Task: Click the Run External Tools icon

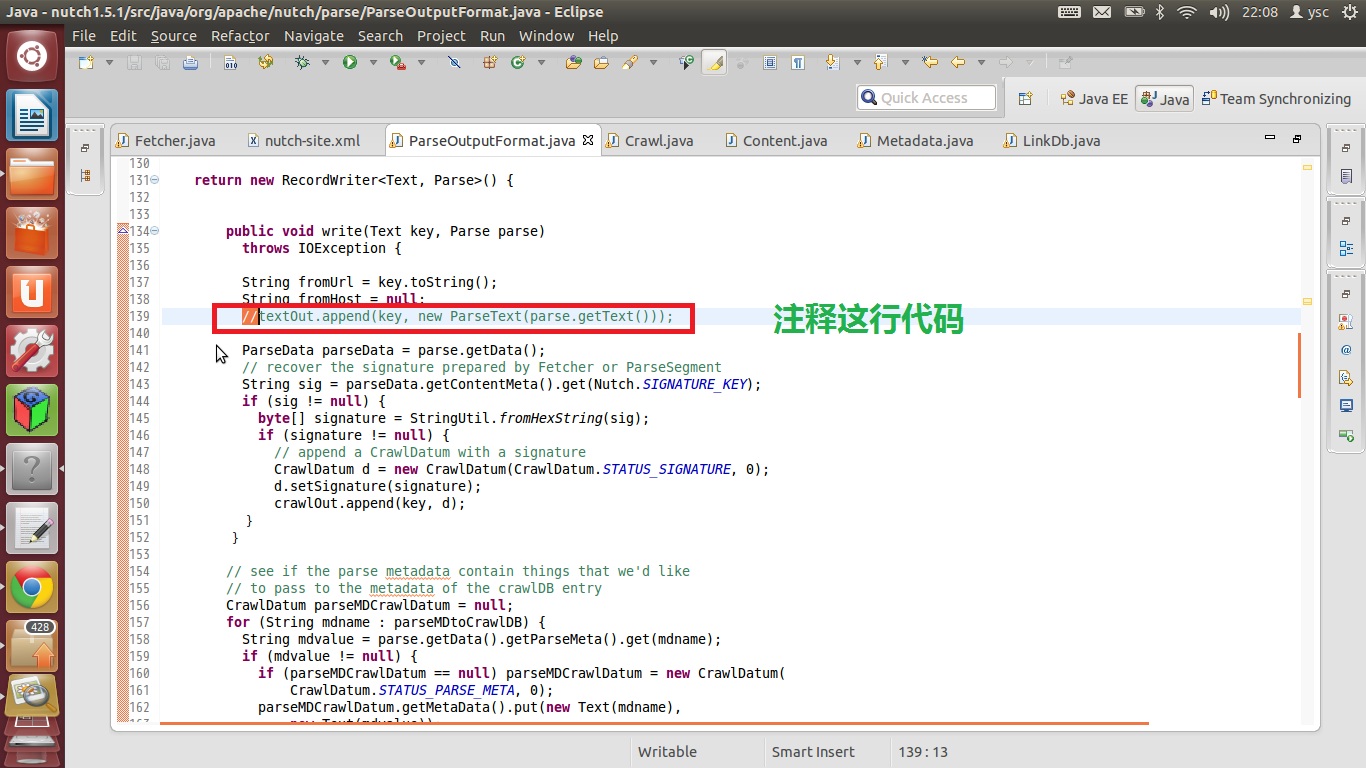Action: tap(398, 62)
